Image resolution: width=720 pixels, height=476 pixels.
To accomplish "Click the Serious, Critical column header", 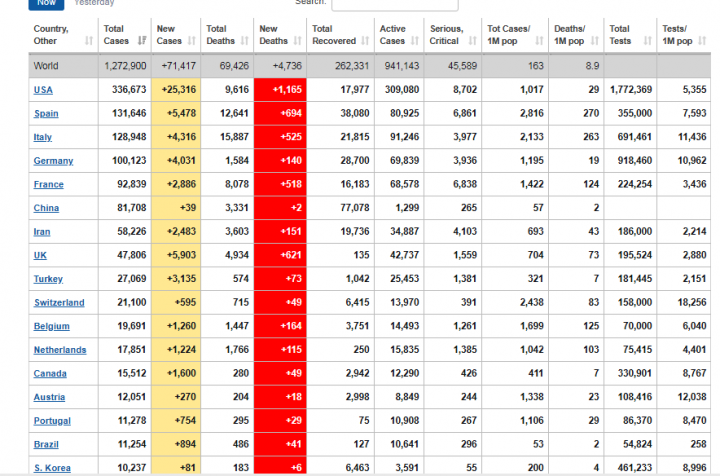I will pyautogui.click(x=453, y=35).
